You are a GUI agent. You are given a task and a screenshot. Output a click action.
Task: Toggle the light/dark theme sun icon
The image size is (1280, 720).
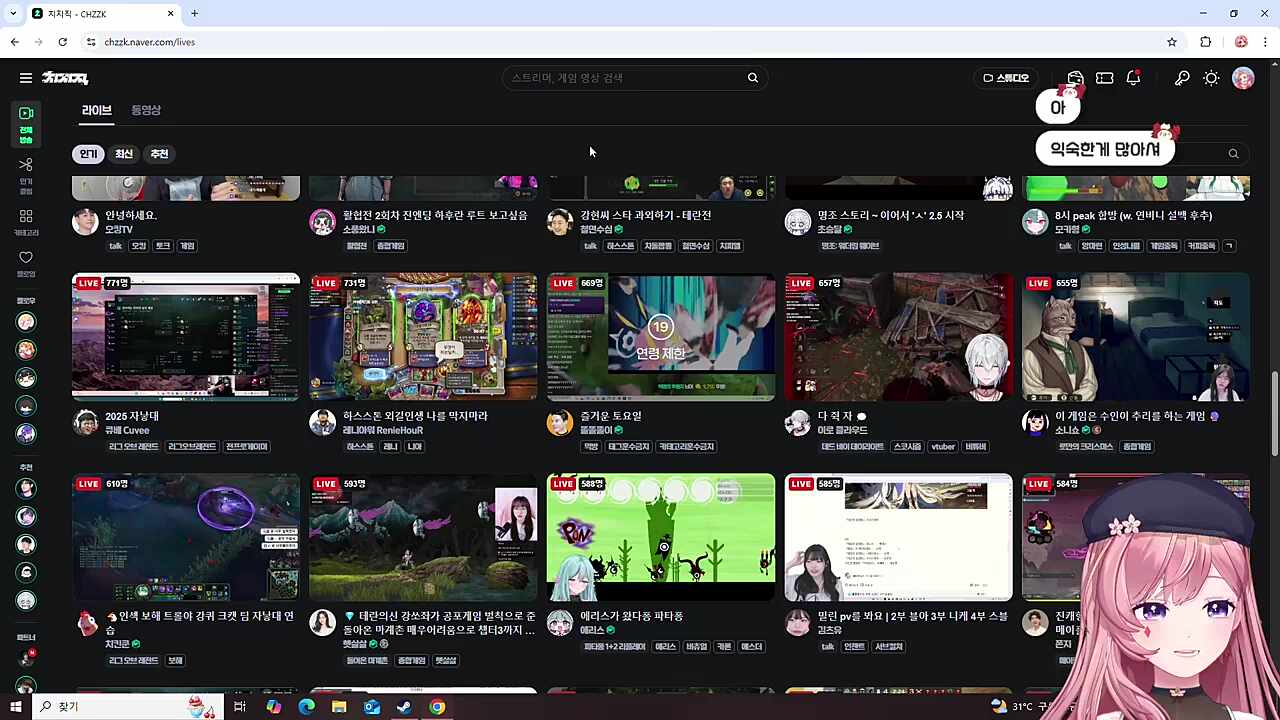pos(1211,78)
